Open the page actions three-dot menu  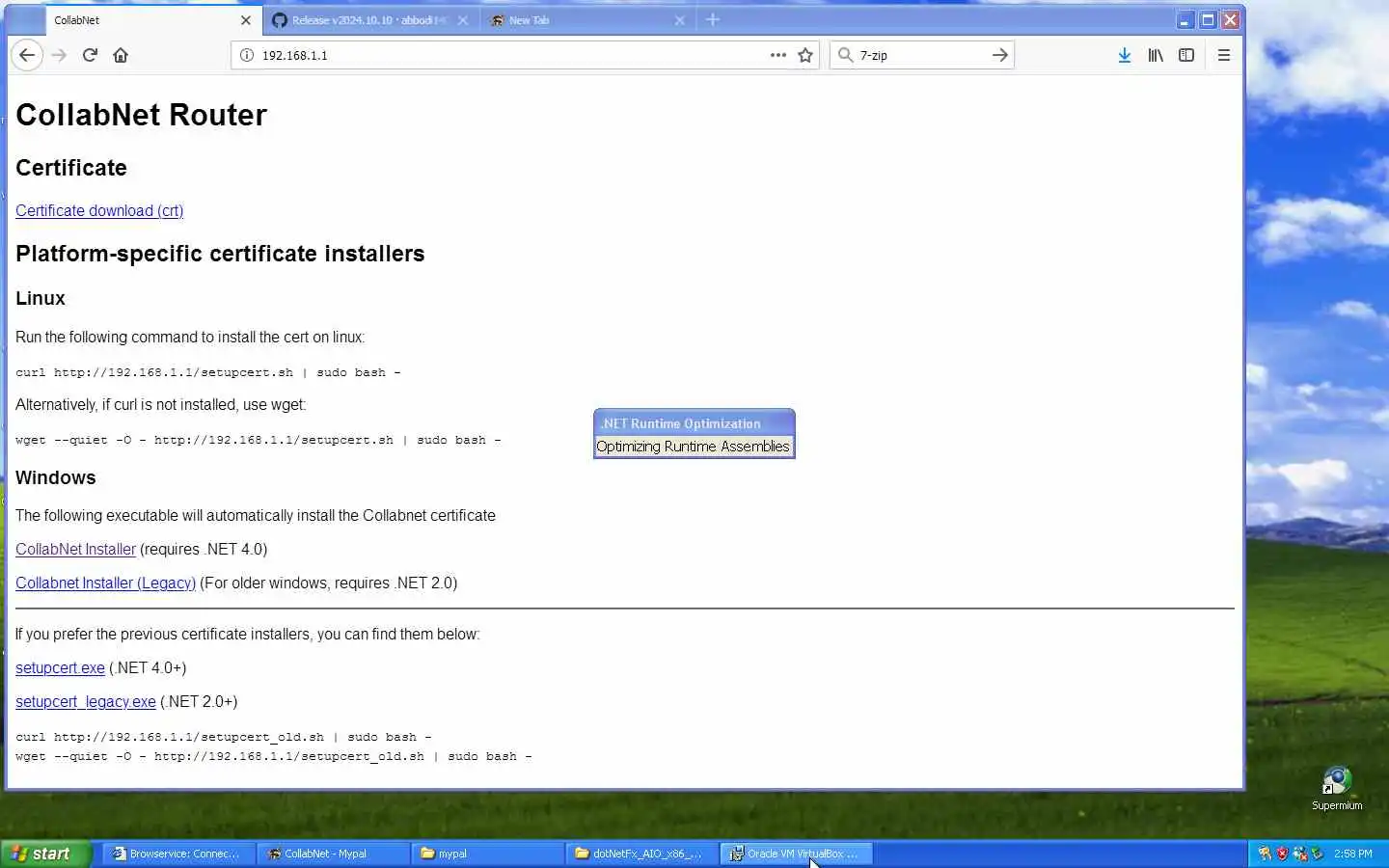coord(778,55)
